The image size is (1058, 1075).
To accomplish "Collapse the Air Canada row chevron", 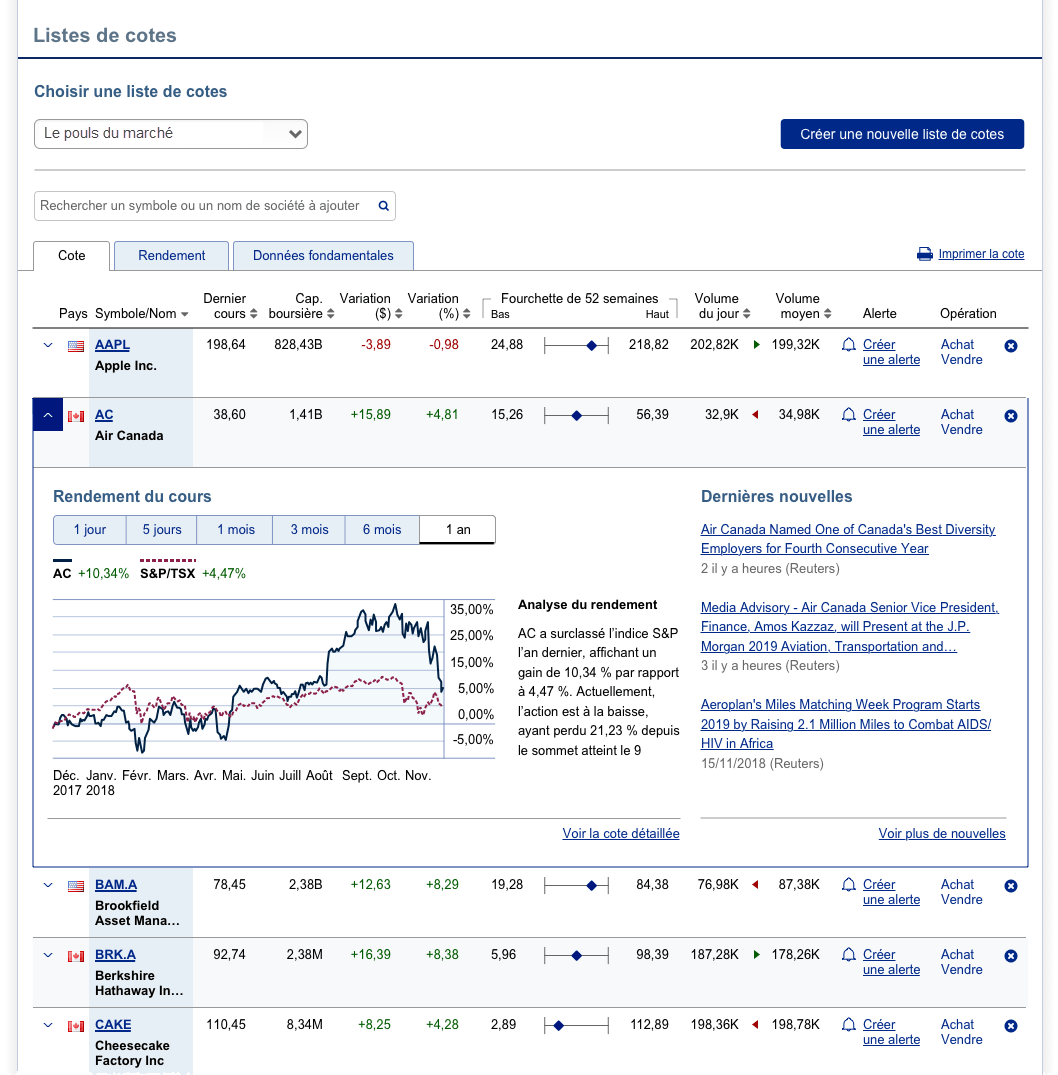I will pos(48,415).
